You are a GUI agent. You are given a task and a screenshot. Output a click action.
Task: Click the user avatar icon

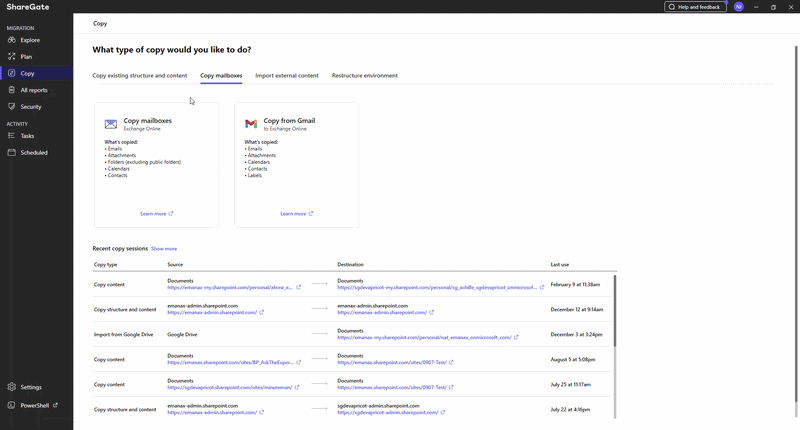[739, 7]
